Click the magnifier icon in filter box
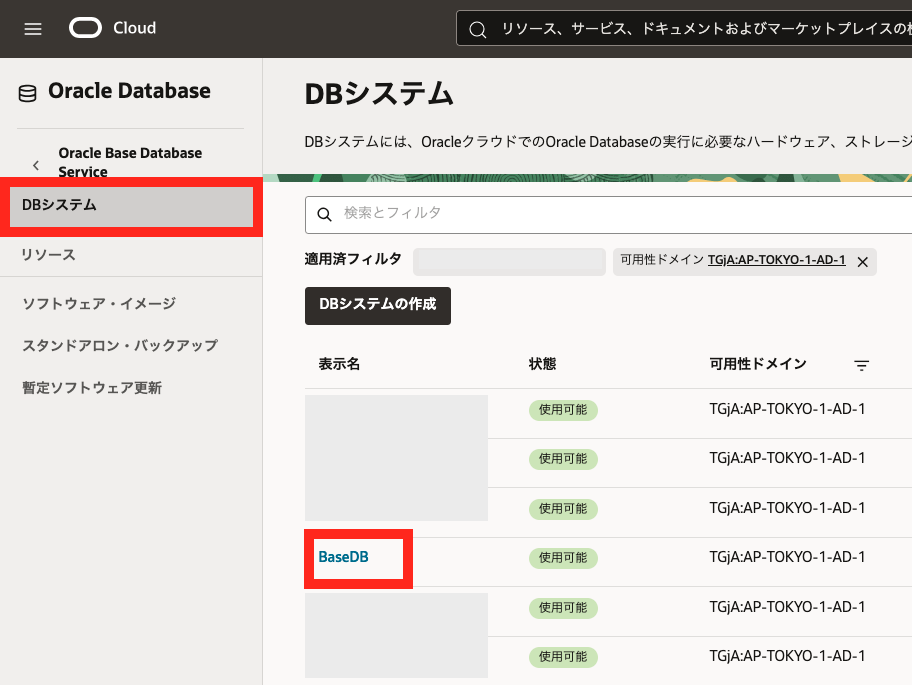Image resolution: width=912 pixels, height=685 pixels. point(324,214)
